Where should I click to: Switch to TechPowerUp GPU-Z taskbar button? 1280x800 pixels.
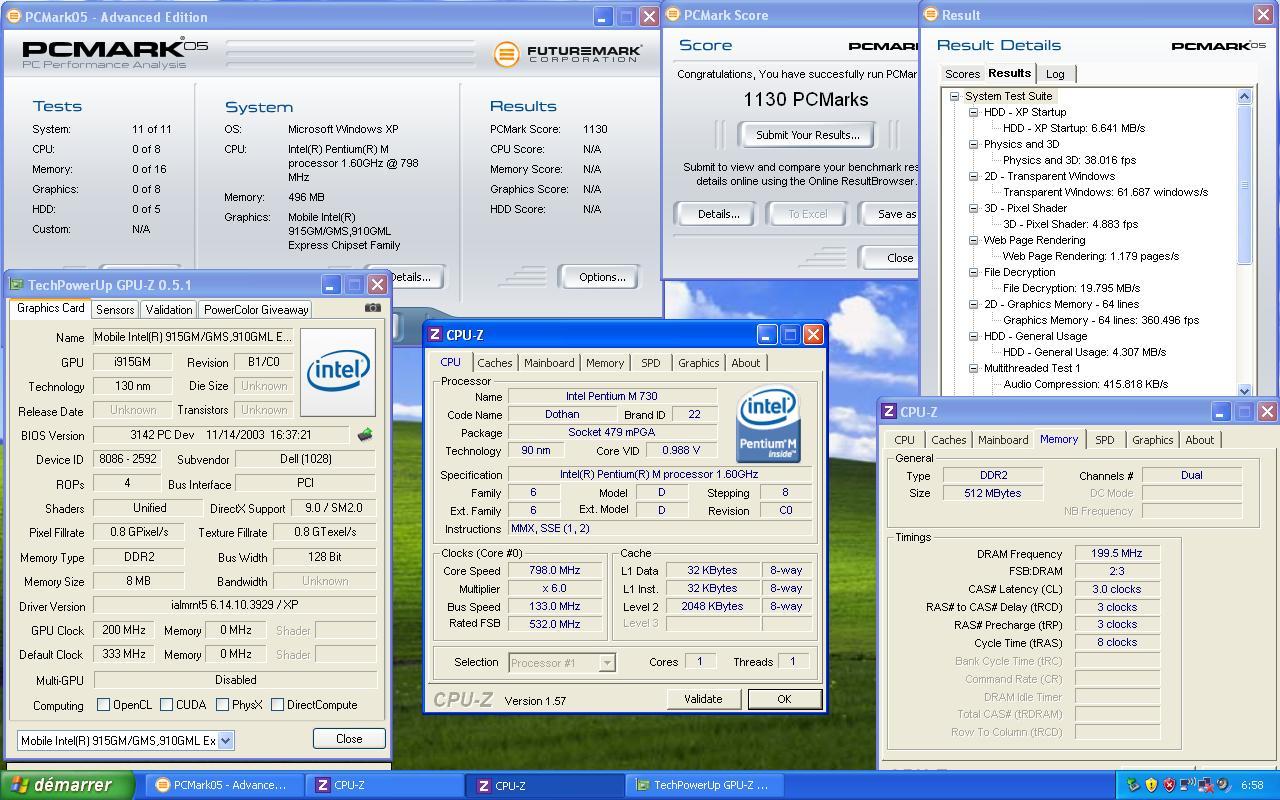704,785
